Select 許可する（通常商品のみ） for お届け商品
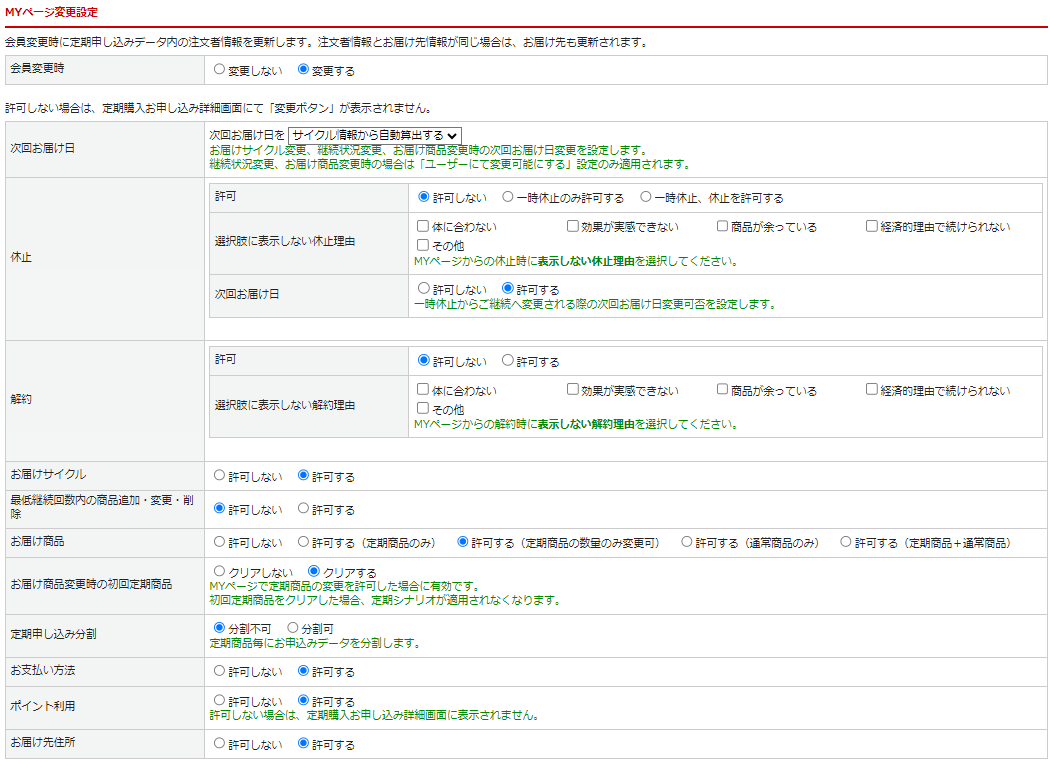The width and height of the screenshot is (1050, 760). 687,542
